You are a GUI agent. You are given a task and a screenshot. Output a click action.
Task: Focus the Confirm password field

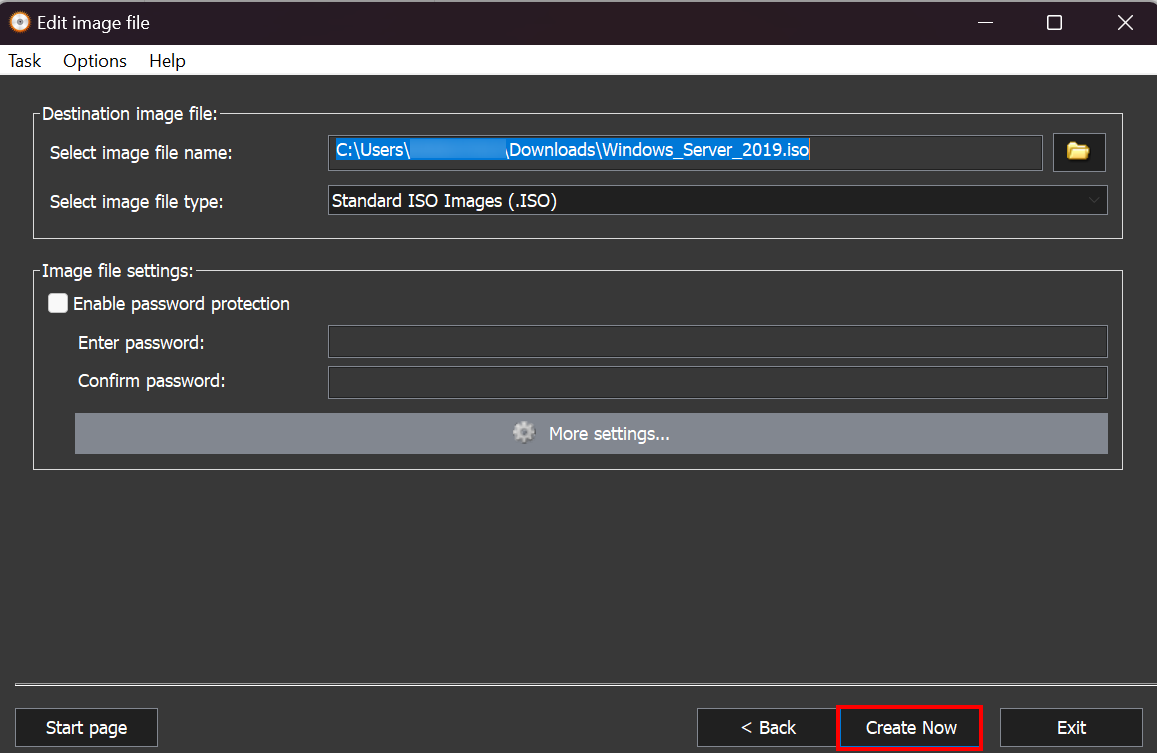[717, 382]
